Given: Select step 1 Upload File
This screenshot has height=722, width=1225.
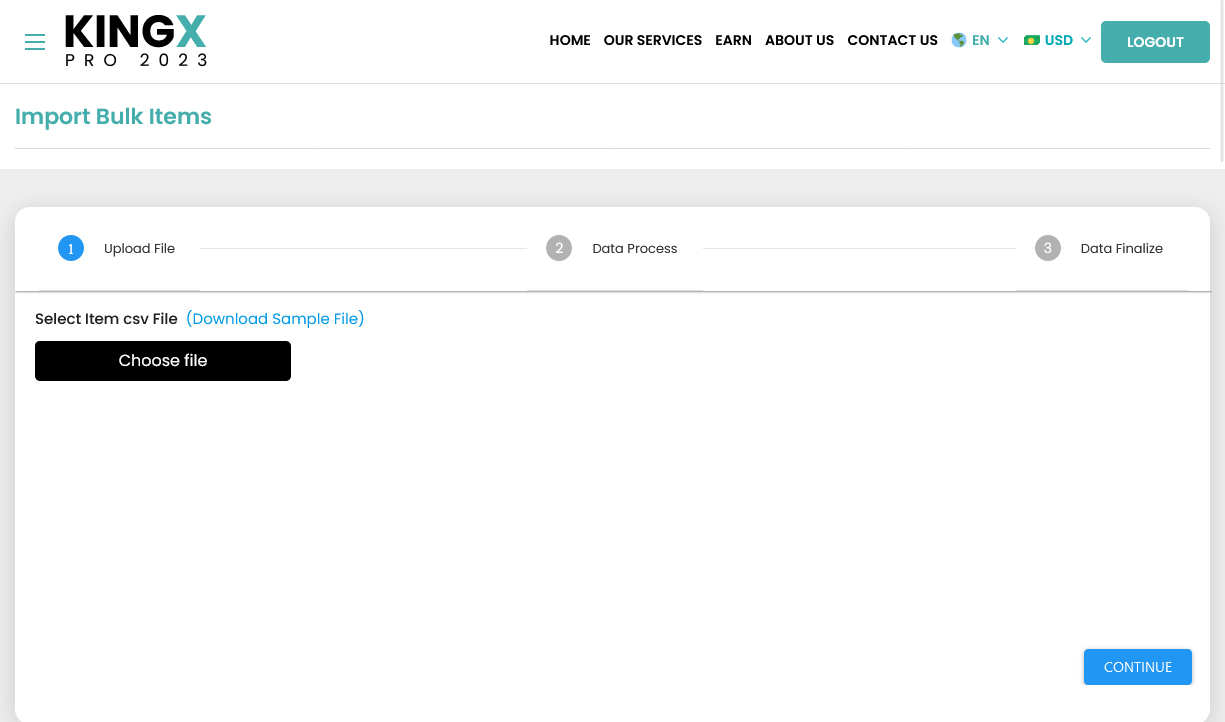Looking at the screenshot, I should pyautogui.click(x=118, y=248).
